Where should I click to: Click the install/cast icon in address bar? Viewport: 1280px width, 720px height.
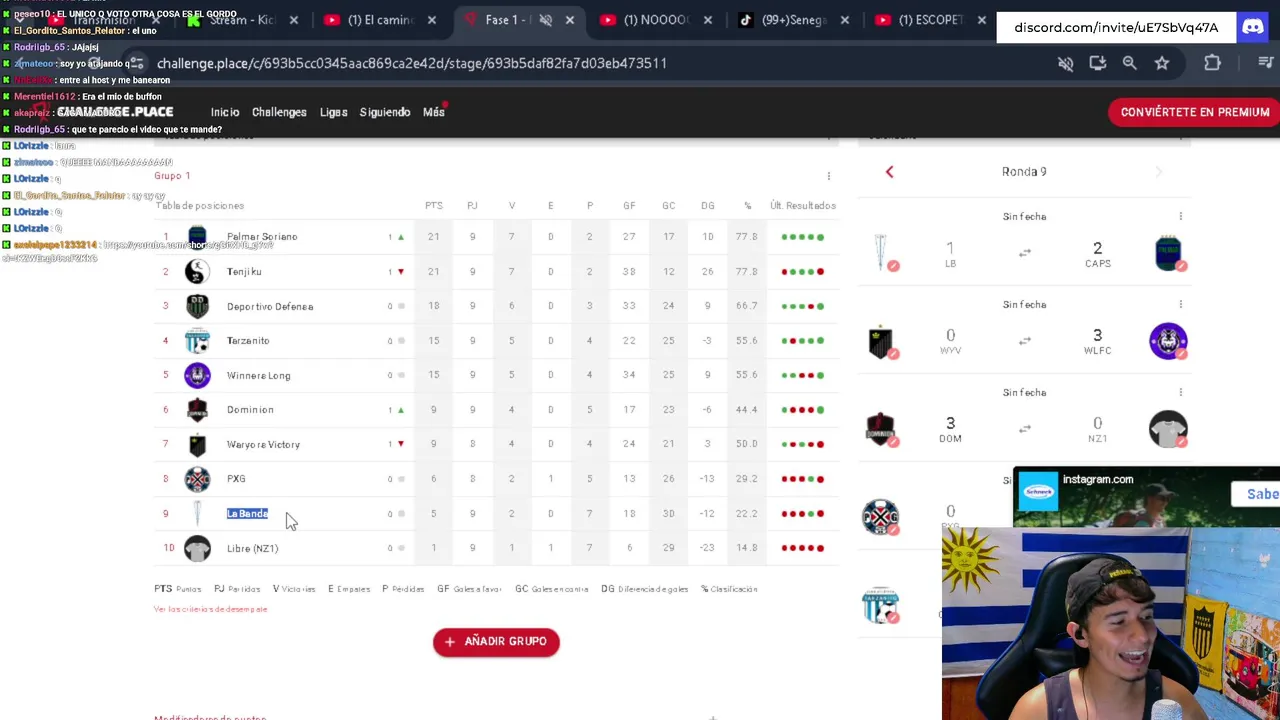1098,63
